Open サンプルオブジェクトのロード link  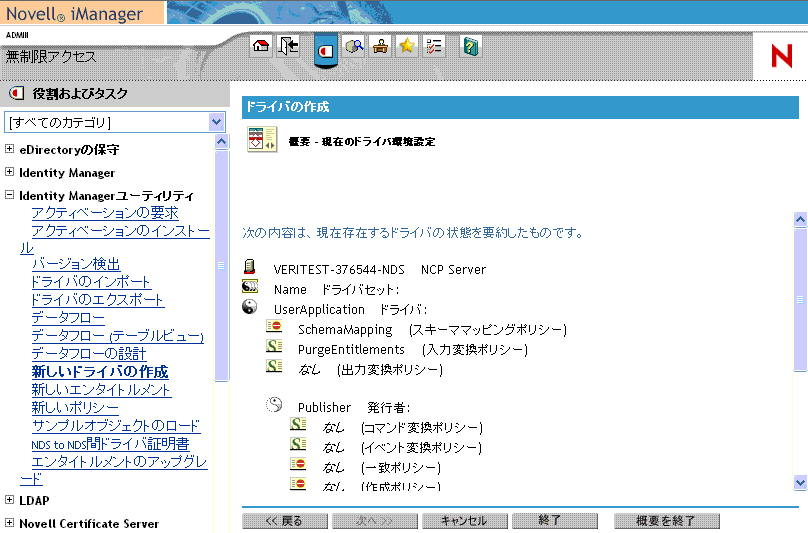[x=116, y=426]
